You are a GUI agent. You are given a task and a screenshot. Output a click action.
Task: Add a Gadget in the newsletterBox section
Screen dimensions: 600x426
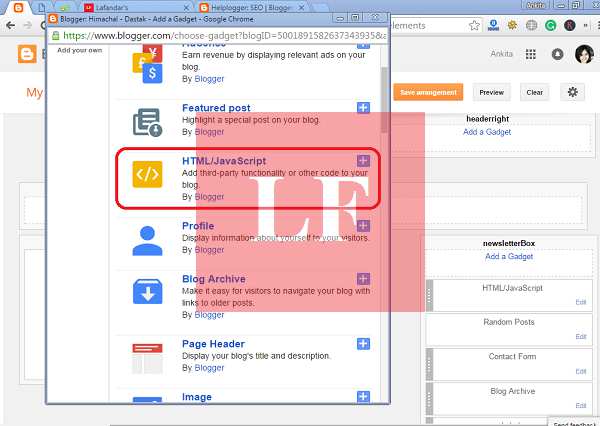tap(509, 256)
